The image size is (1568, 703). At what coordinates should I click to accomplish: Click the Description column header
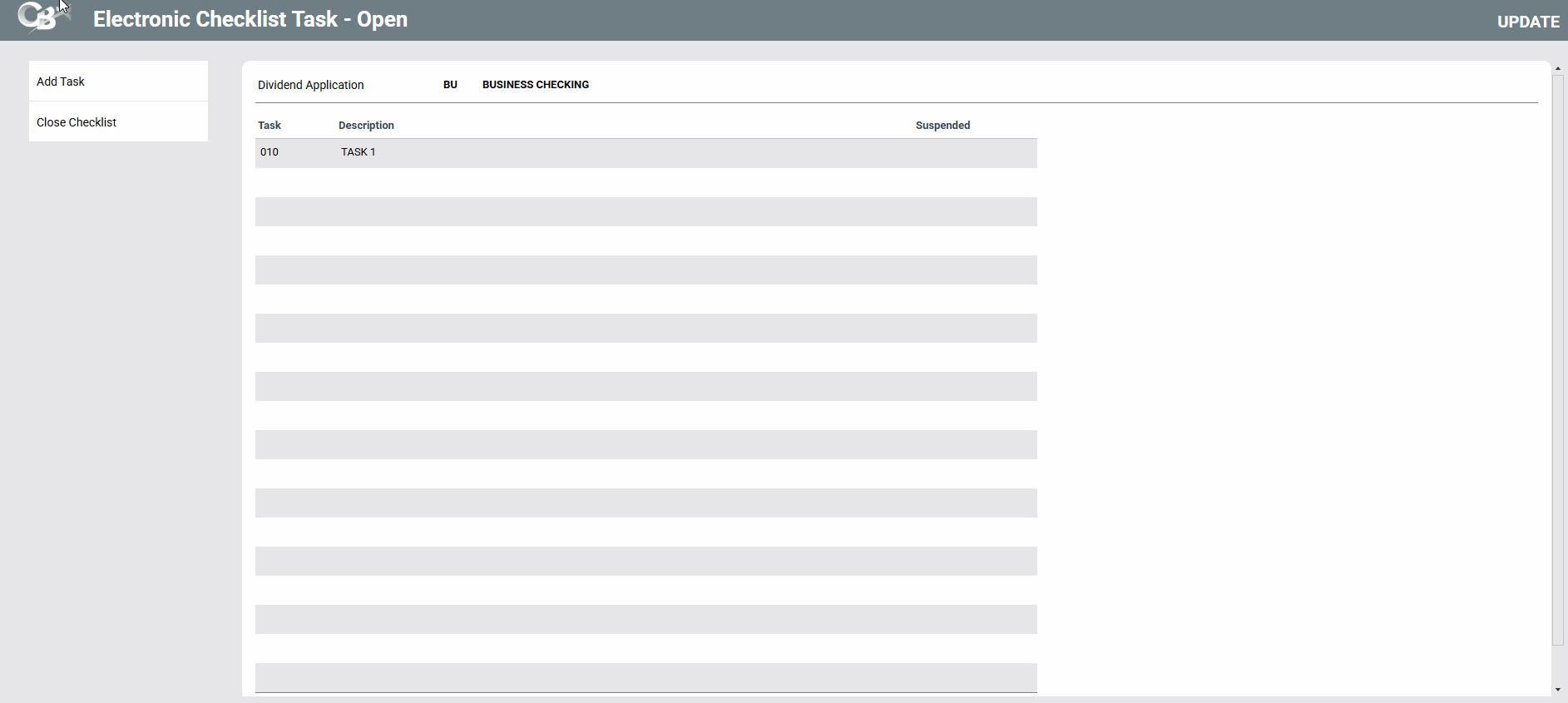point(366,126)
